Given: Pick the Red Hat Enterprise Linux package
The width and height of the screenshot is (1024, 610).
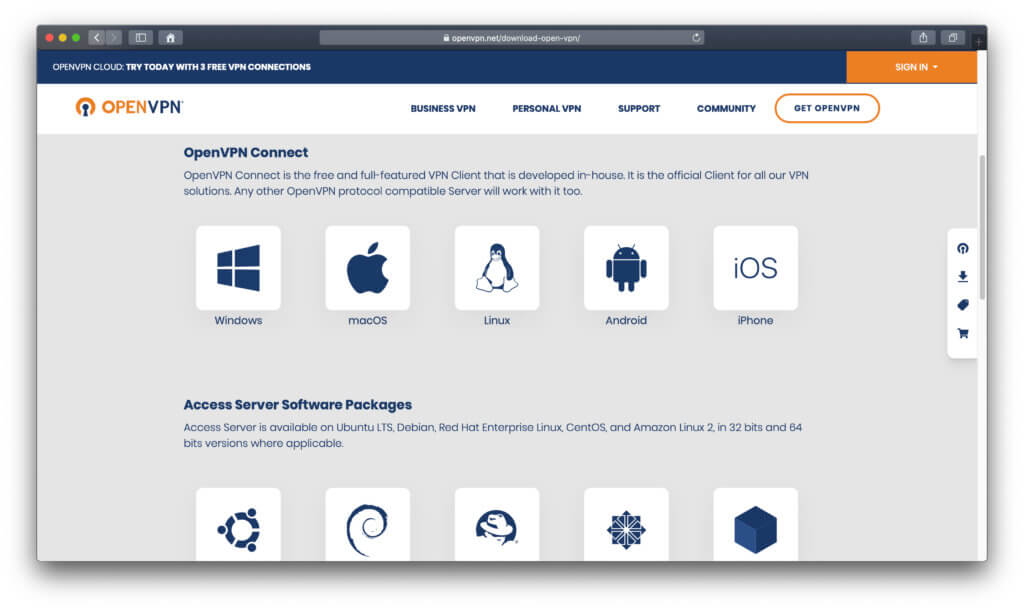Looking at the screenshot, I should pos(496,527).
